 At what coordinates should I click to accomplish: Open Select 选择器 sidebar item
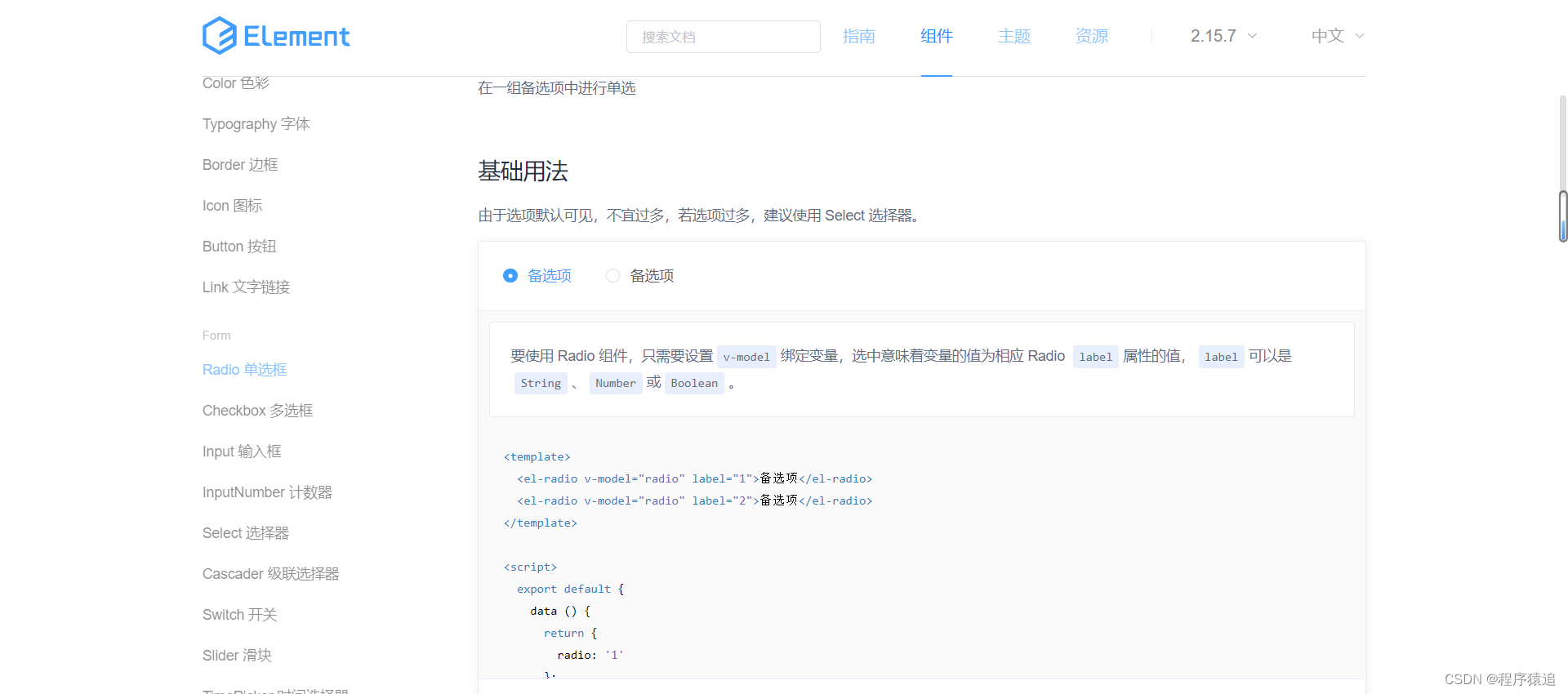point(246,533)
